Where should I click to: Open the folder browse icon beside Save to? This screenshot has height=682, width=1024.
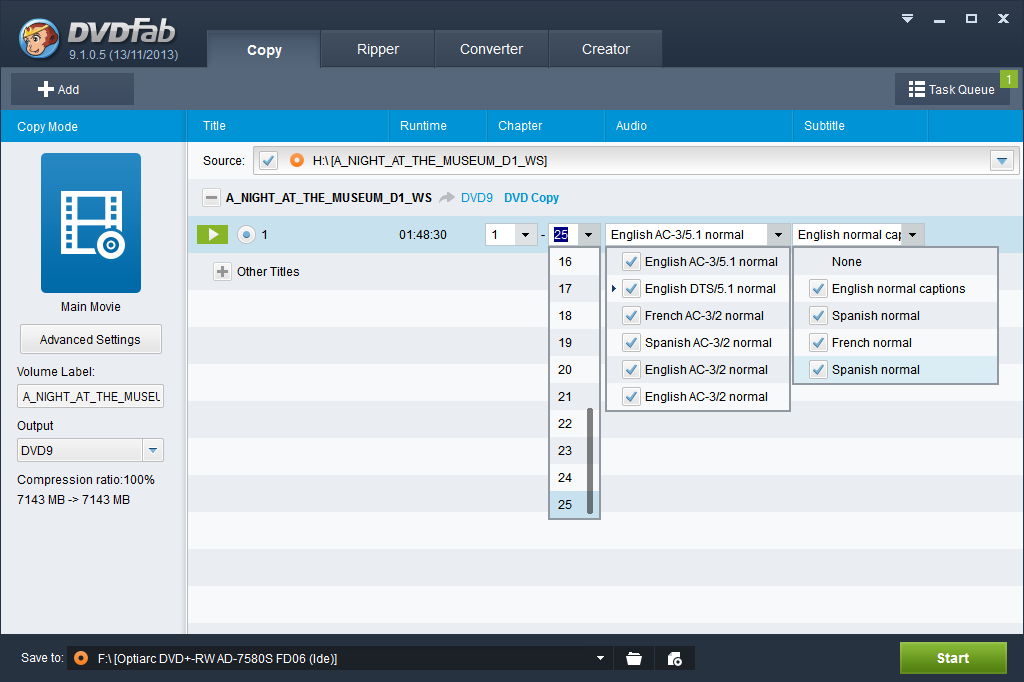[633, 658]
